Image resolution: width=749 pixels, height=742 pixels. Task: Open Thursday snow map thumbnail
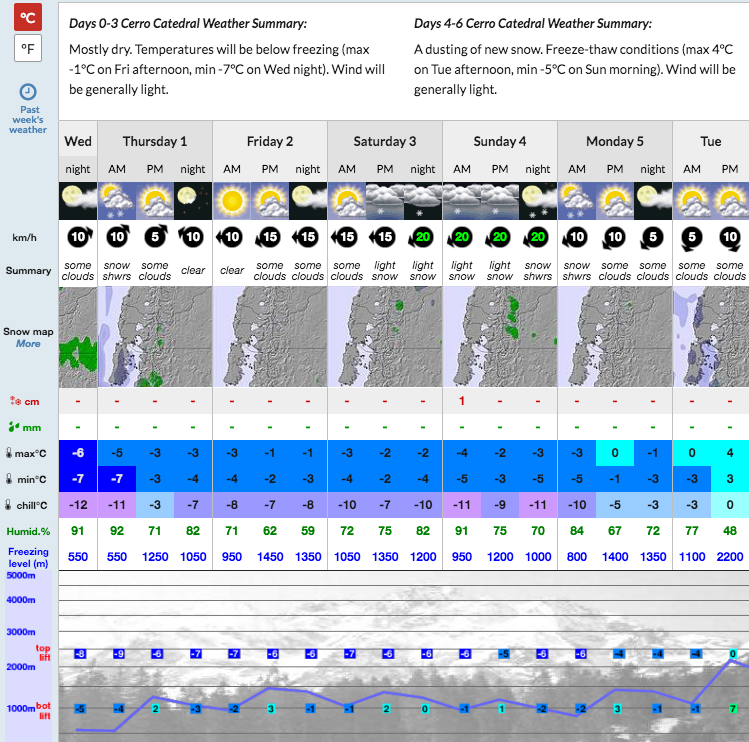pyautogui.click(x=155, y=337)
